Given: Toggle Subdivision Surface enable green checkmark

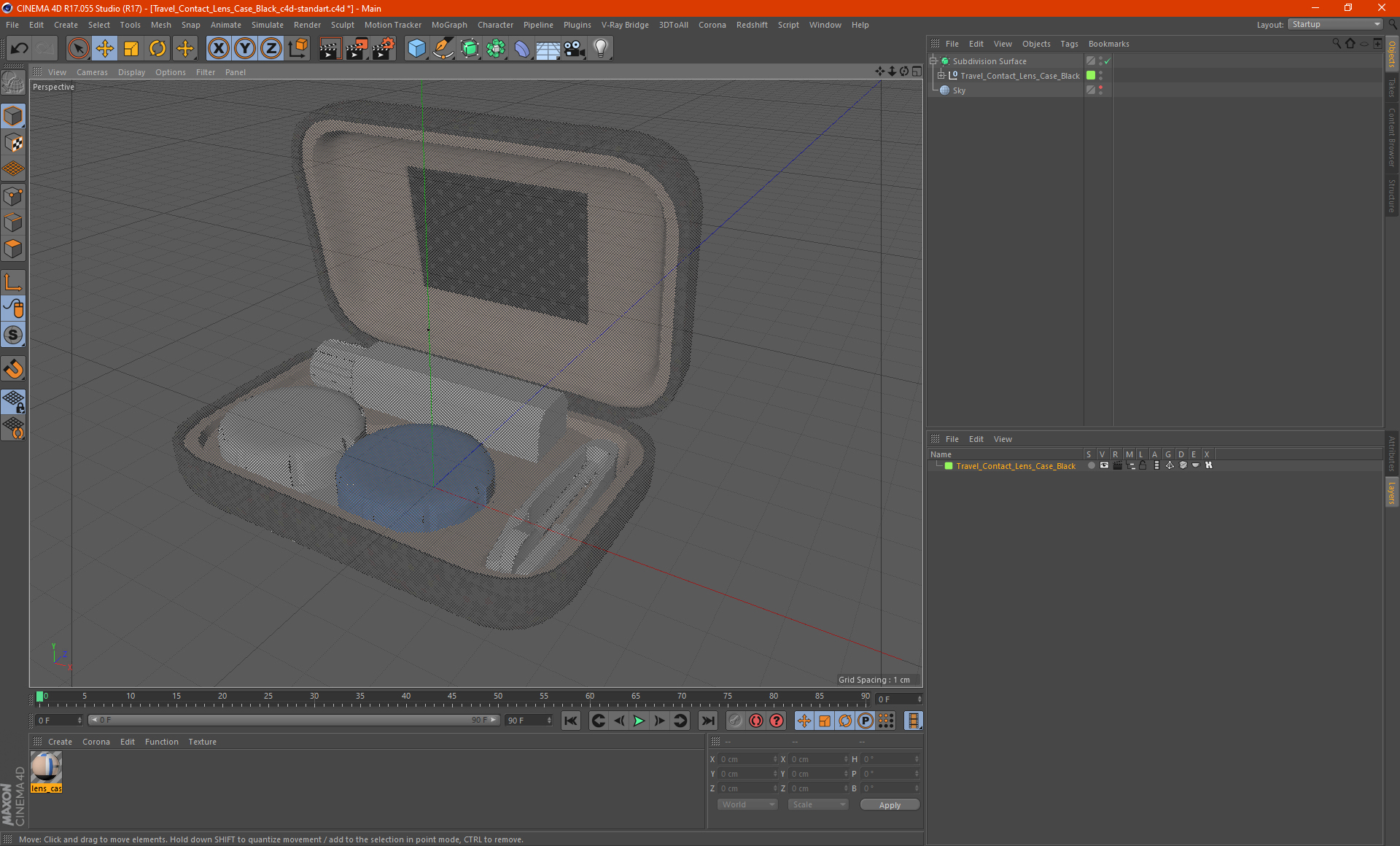Looking at the screenshot, I should 1108,61.
